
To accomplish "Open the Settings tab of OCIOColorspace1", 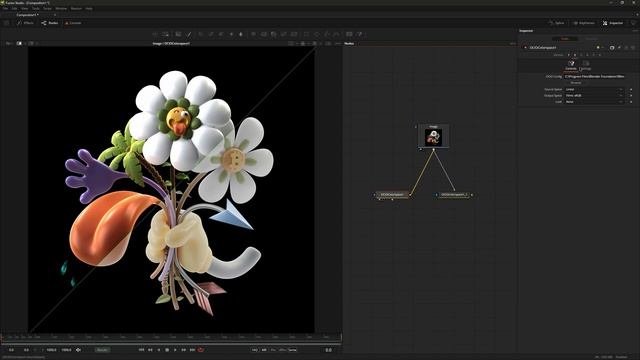I will click(586, 65).
